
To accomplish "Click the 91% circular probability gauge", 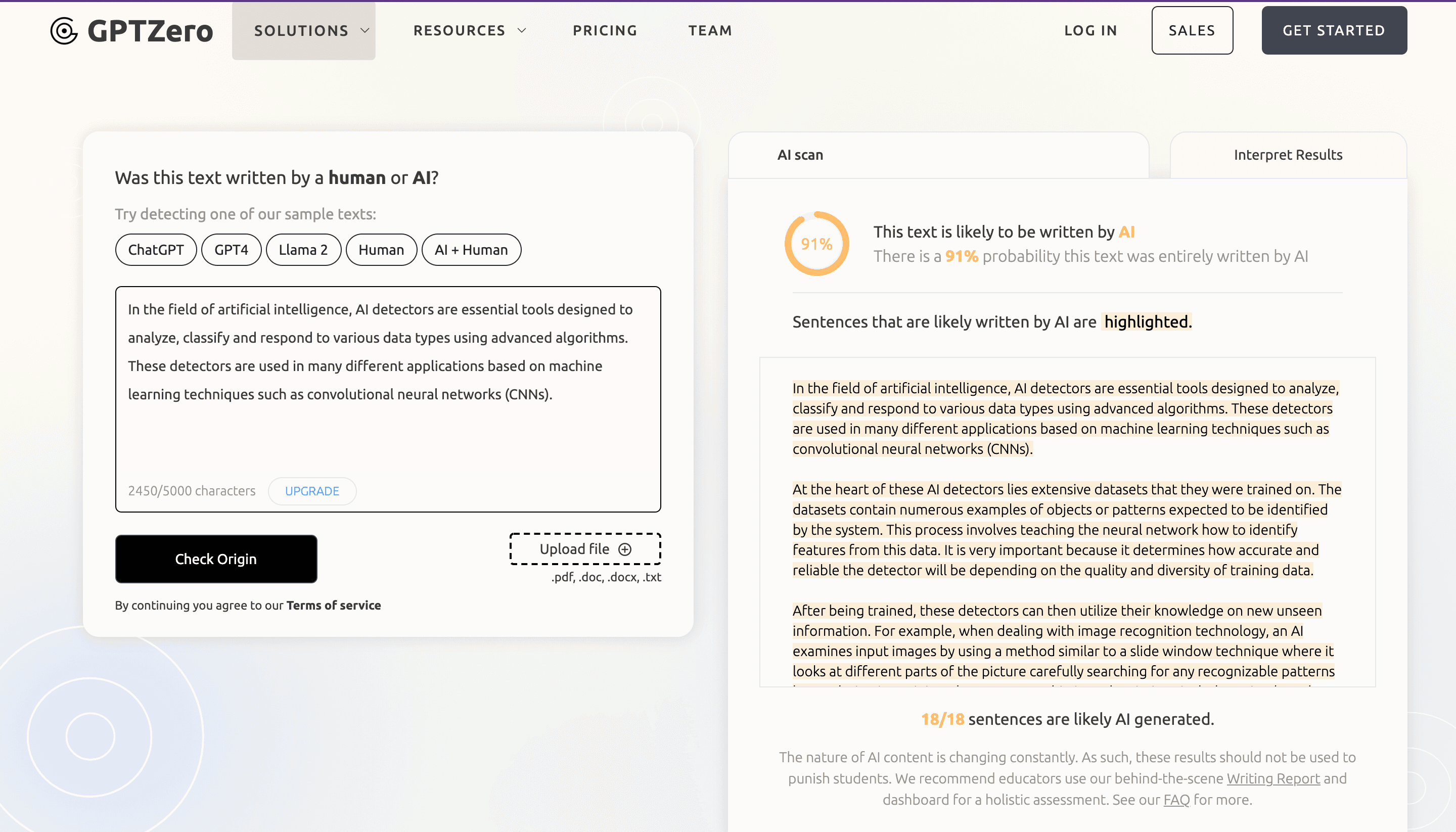I will [x=816, y=244].
